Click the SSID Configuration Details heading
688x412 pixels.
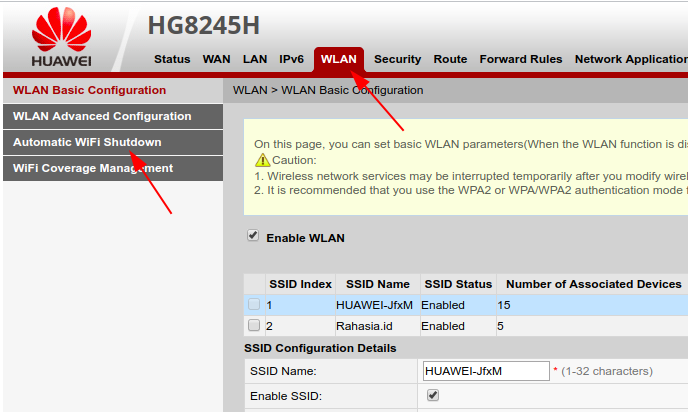tap(320, 348)
